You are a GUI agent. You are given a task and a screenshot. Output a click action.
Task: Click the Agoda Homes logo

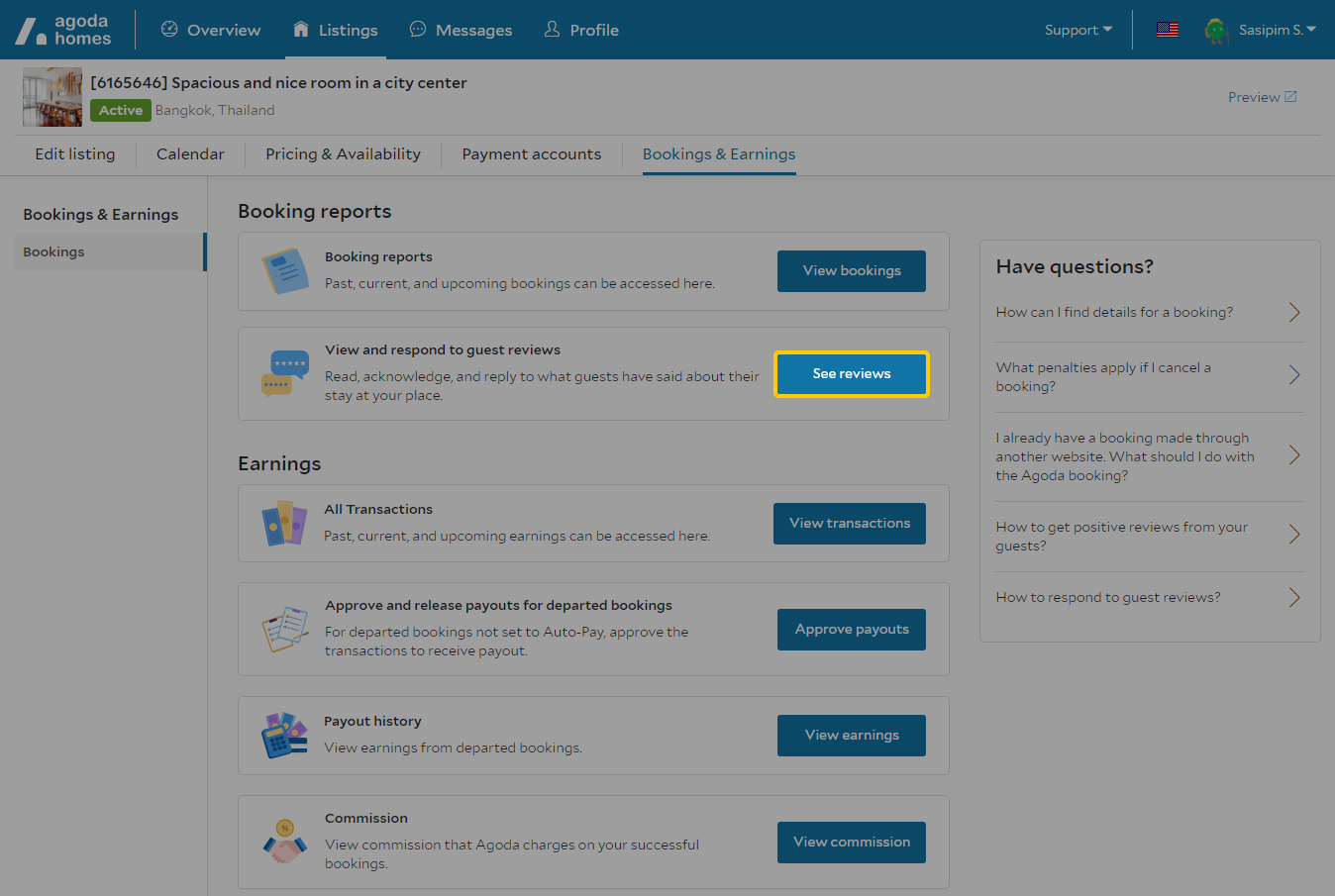coord(63,30)
